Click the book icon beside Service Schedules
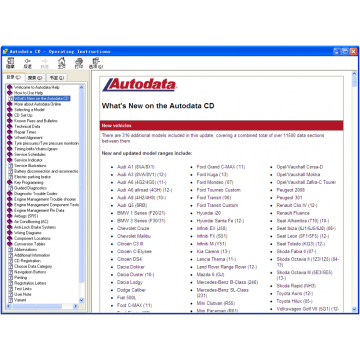 coord(10,155)
